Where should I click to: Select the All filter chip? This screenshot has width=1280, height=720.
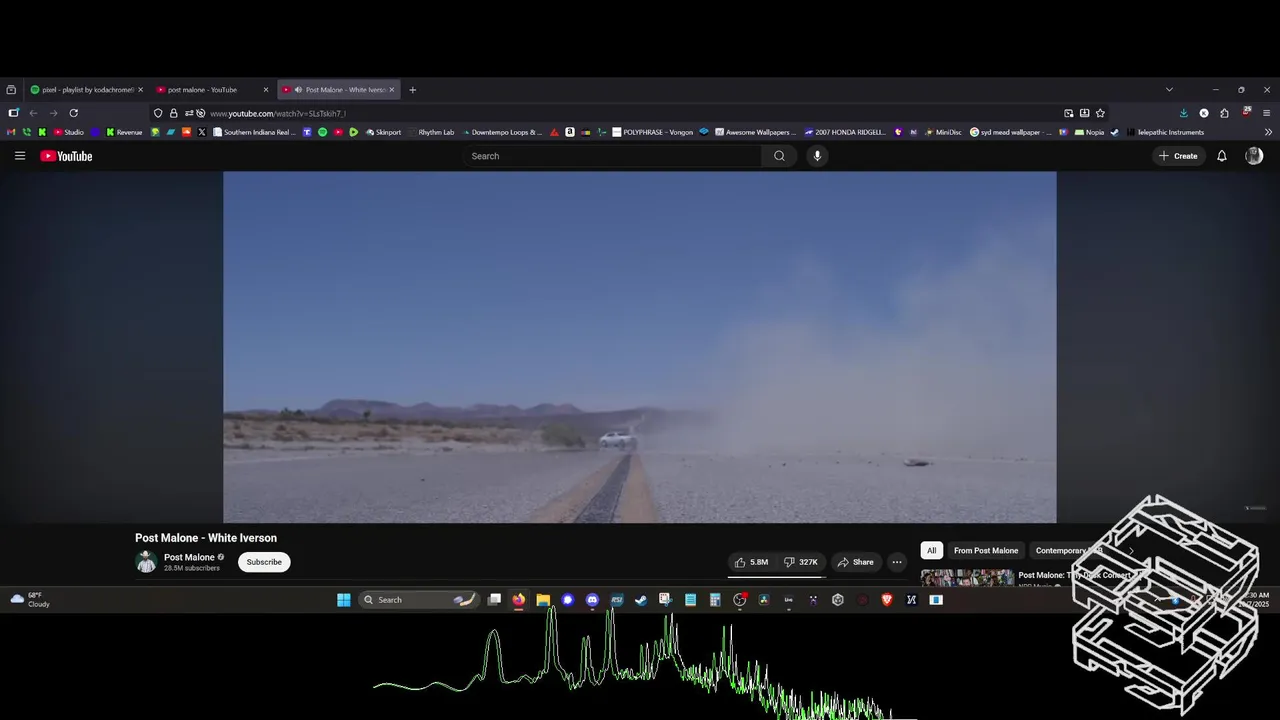click(931, 550)
